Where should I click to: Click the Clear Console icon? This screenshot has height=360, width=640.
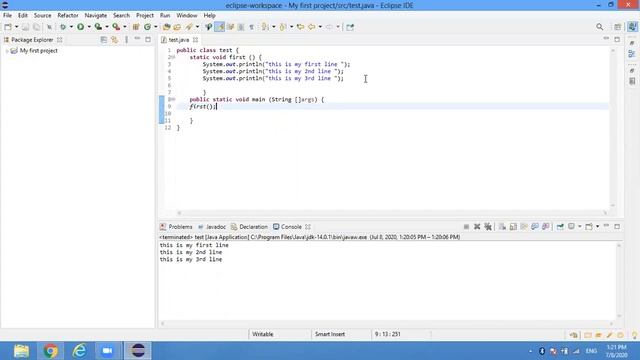point(502,227)
